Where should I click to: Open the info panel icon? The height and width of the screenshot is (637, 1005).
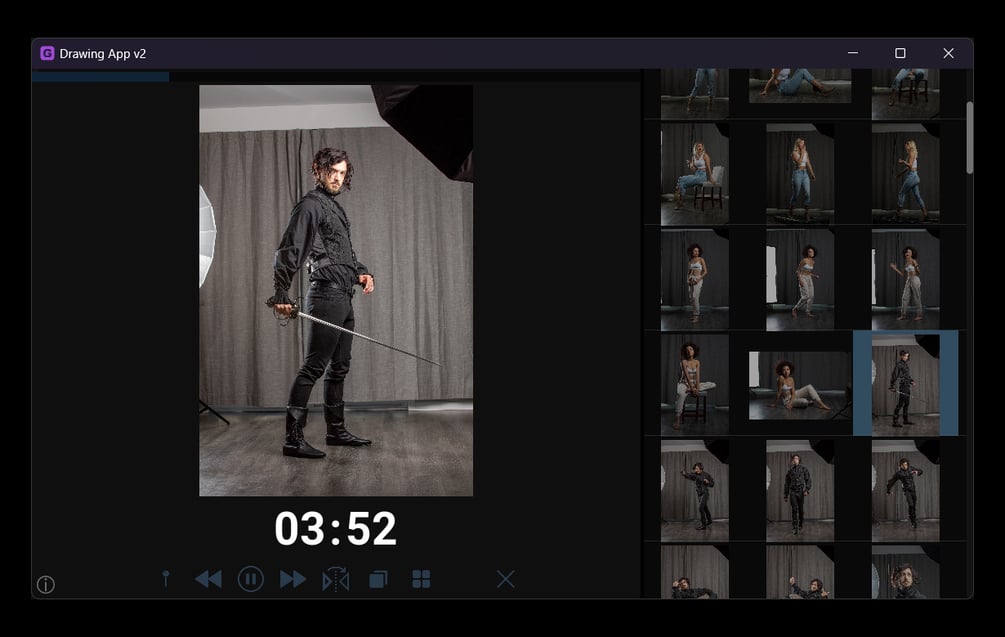(46, 584)
